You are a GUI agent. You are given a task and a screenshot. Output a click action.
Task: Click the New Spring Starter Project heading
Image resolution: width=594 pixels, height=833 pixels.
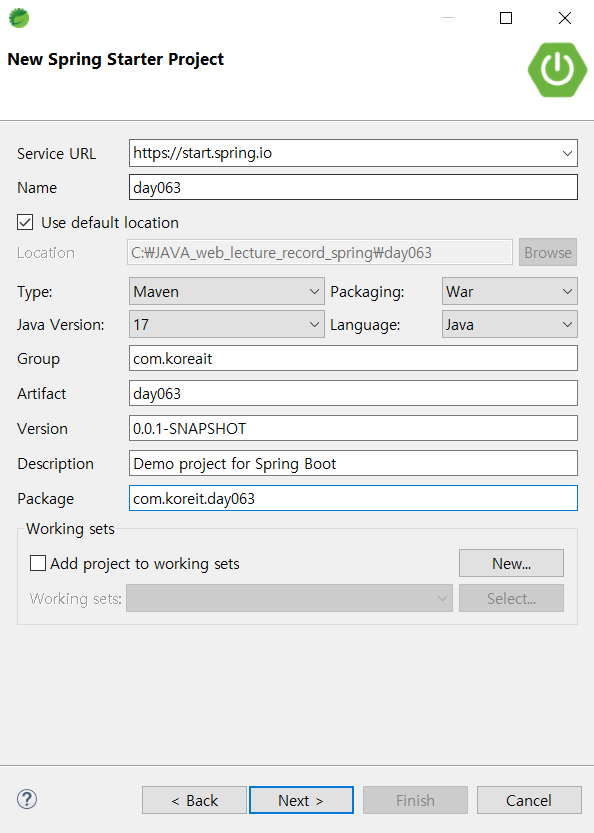(x=116, y=59)
